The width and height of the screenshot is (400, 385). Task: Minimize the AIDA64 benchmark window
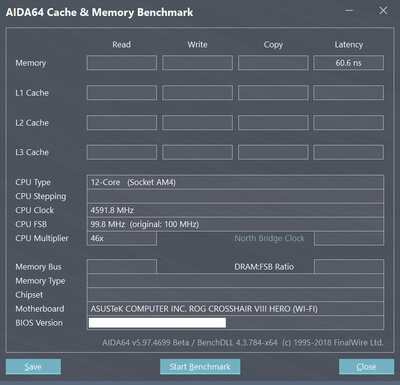pyautogui.click(x=349, y=11)
